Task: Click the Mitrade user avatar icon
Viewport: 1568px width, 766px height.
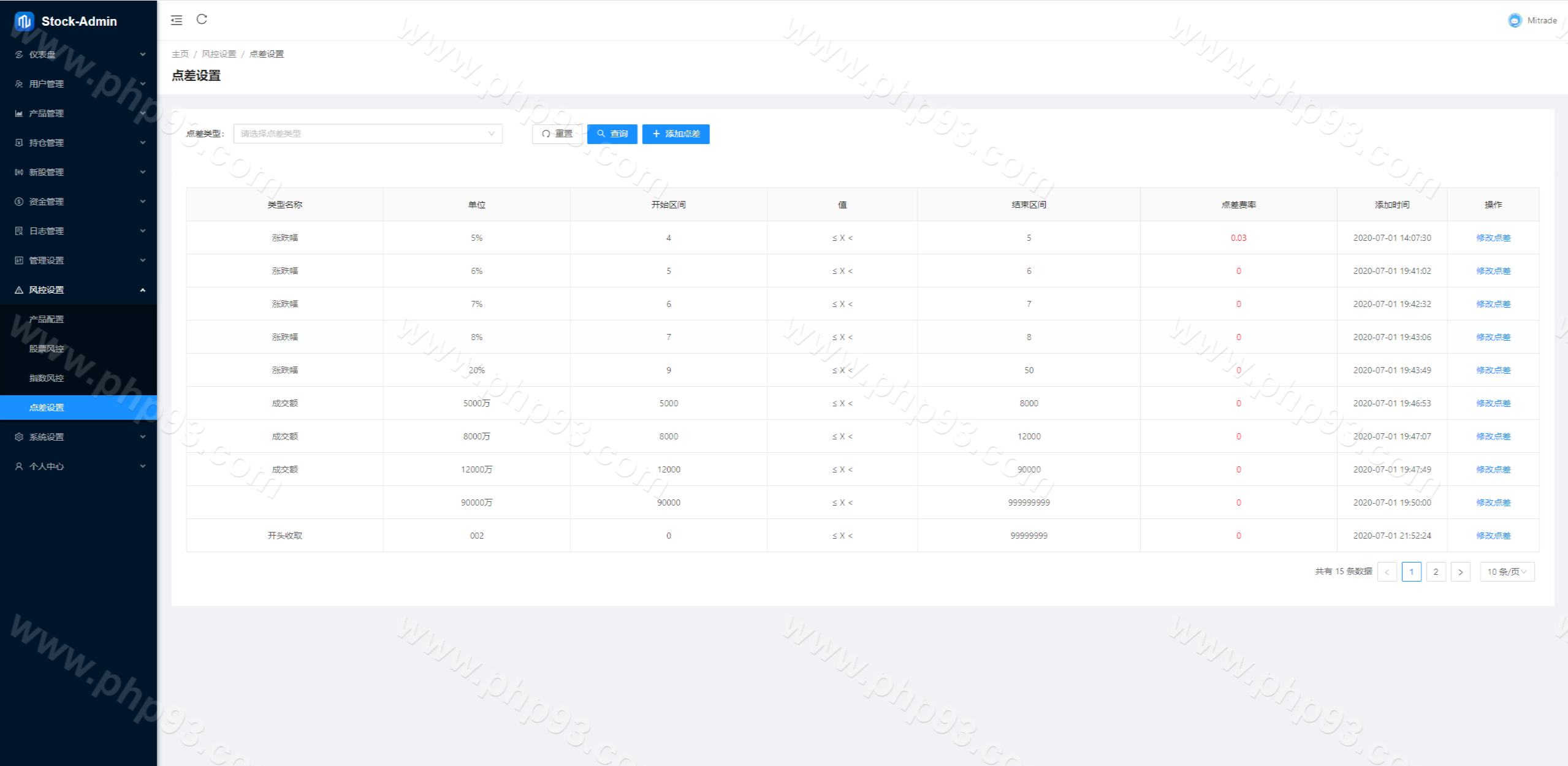Action: click(x=1515, y=20)
